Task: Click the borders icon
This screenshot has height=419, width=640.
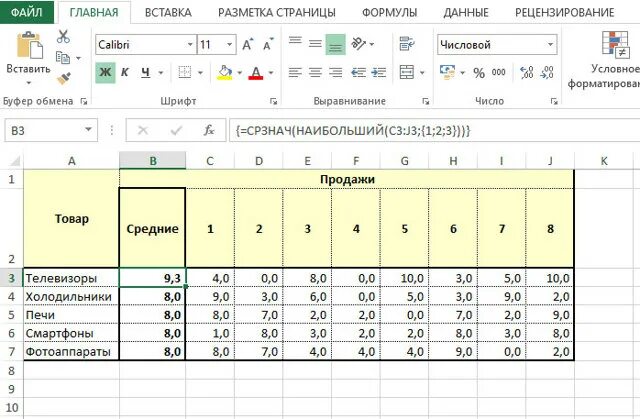Action: tap(184, 73)
